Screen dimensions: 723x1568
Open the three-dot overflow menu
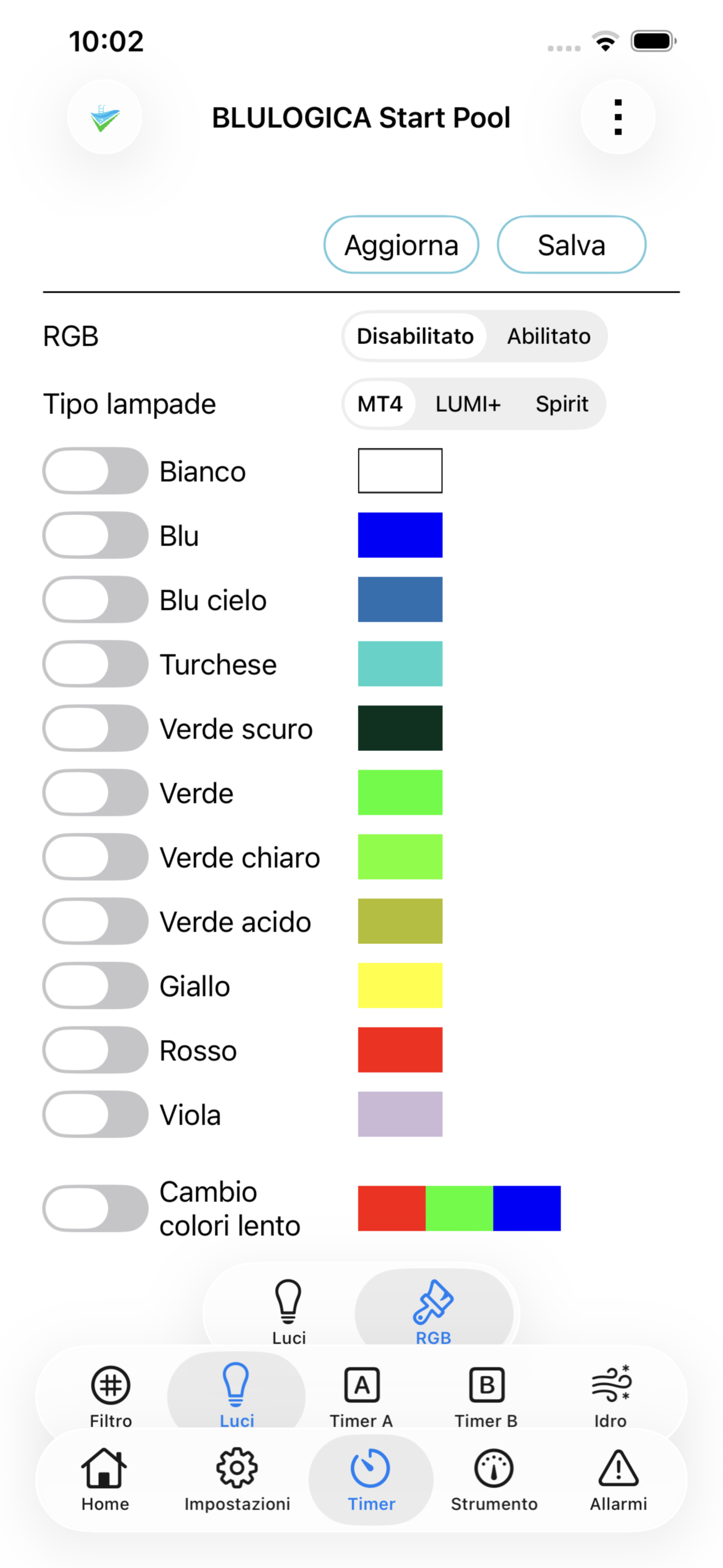(618, 117)
